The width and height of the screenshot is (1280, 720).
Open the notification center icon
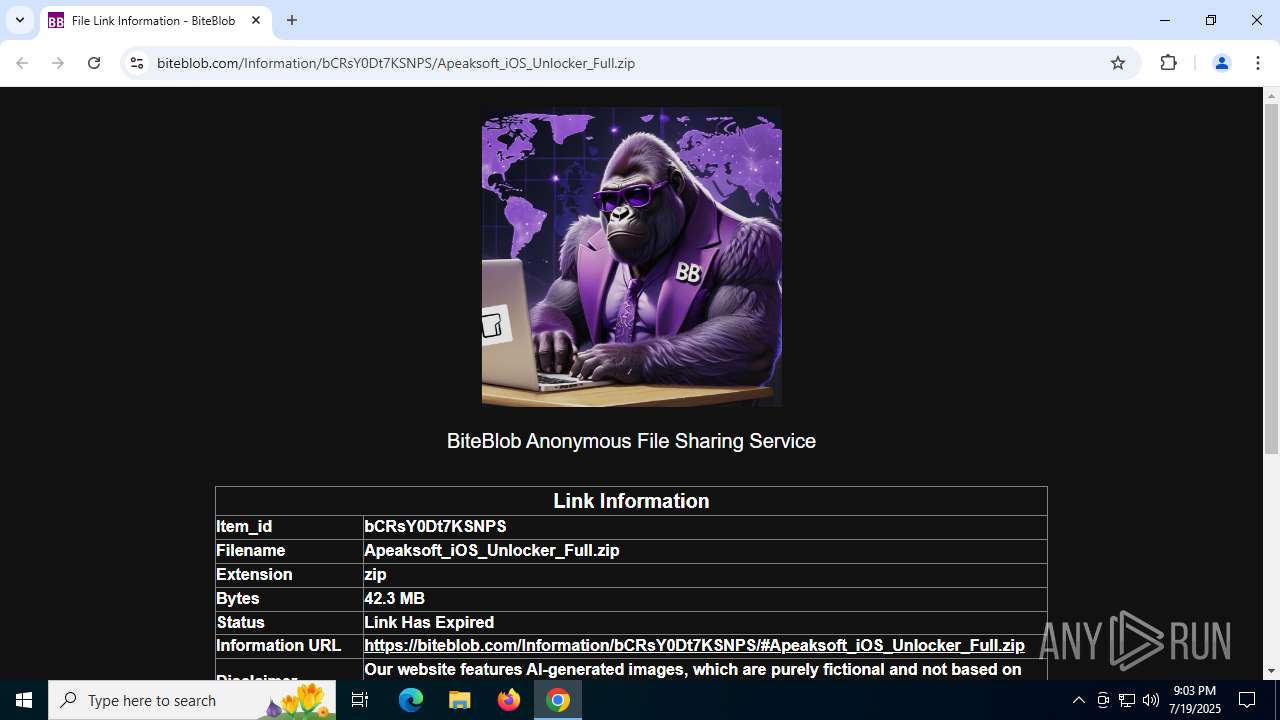click(1247, 700)
